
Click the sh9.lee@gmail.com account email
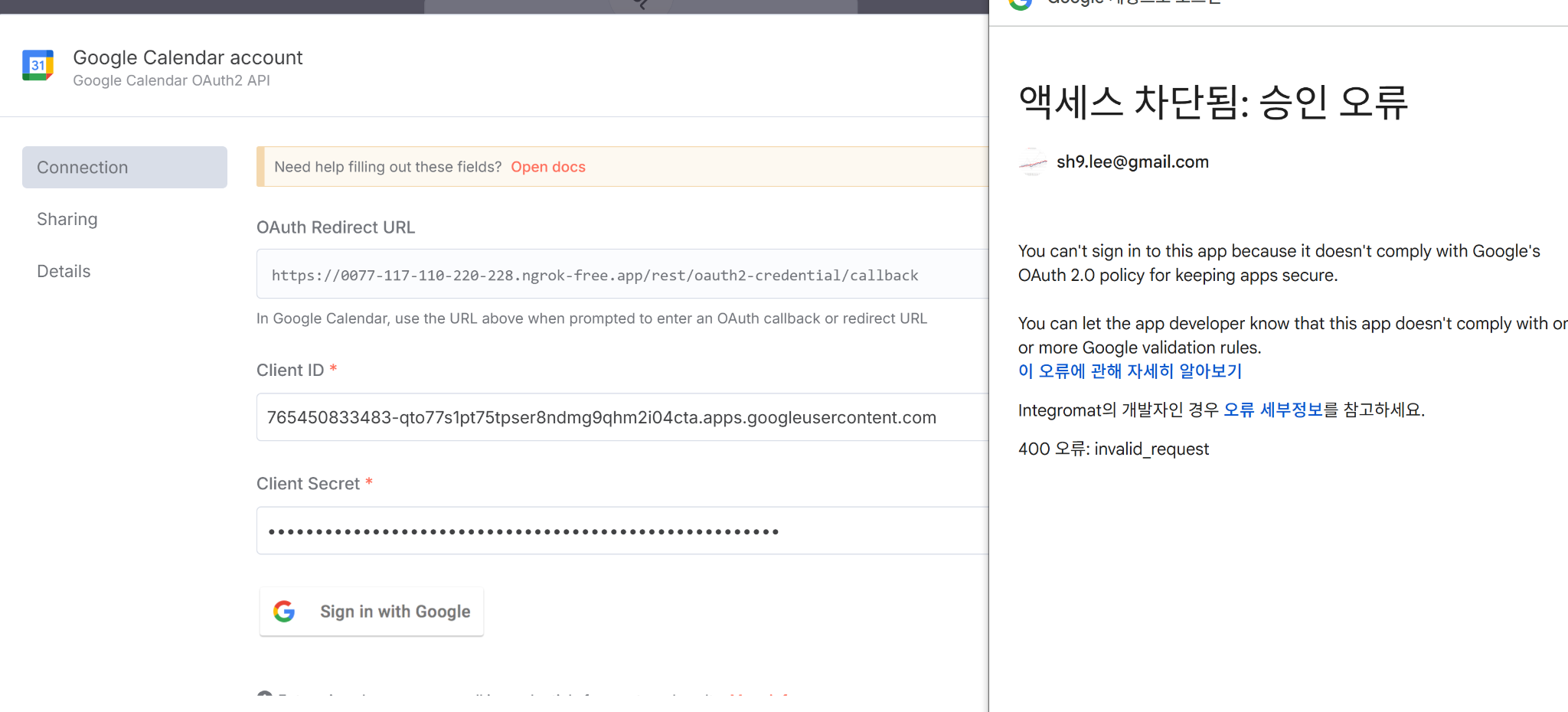click(x=1132, y=162)
